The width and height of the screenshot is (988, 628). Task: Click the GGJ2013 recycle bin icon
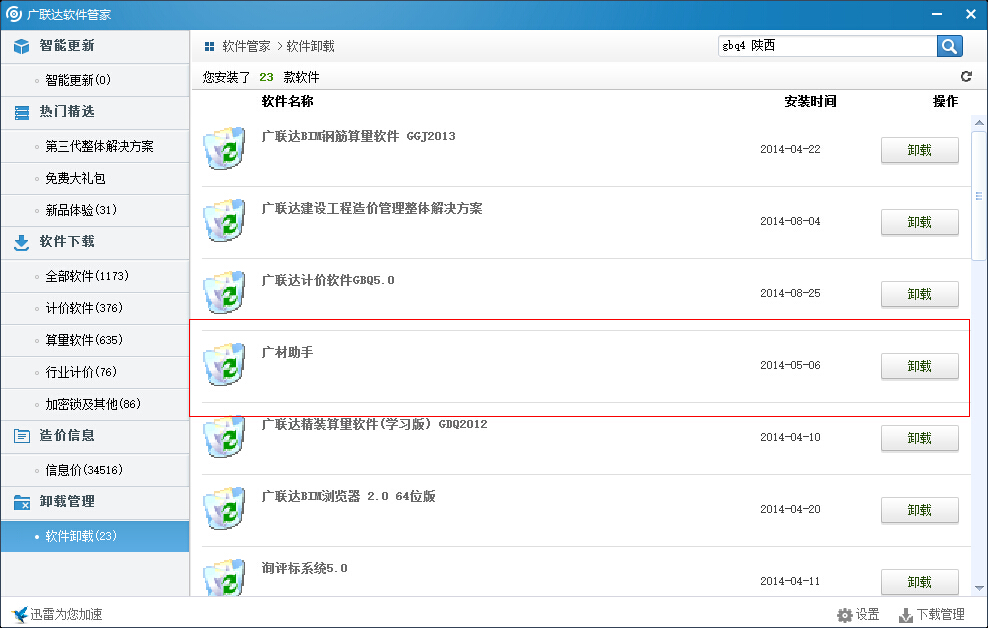coord(224,148)
